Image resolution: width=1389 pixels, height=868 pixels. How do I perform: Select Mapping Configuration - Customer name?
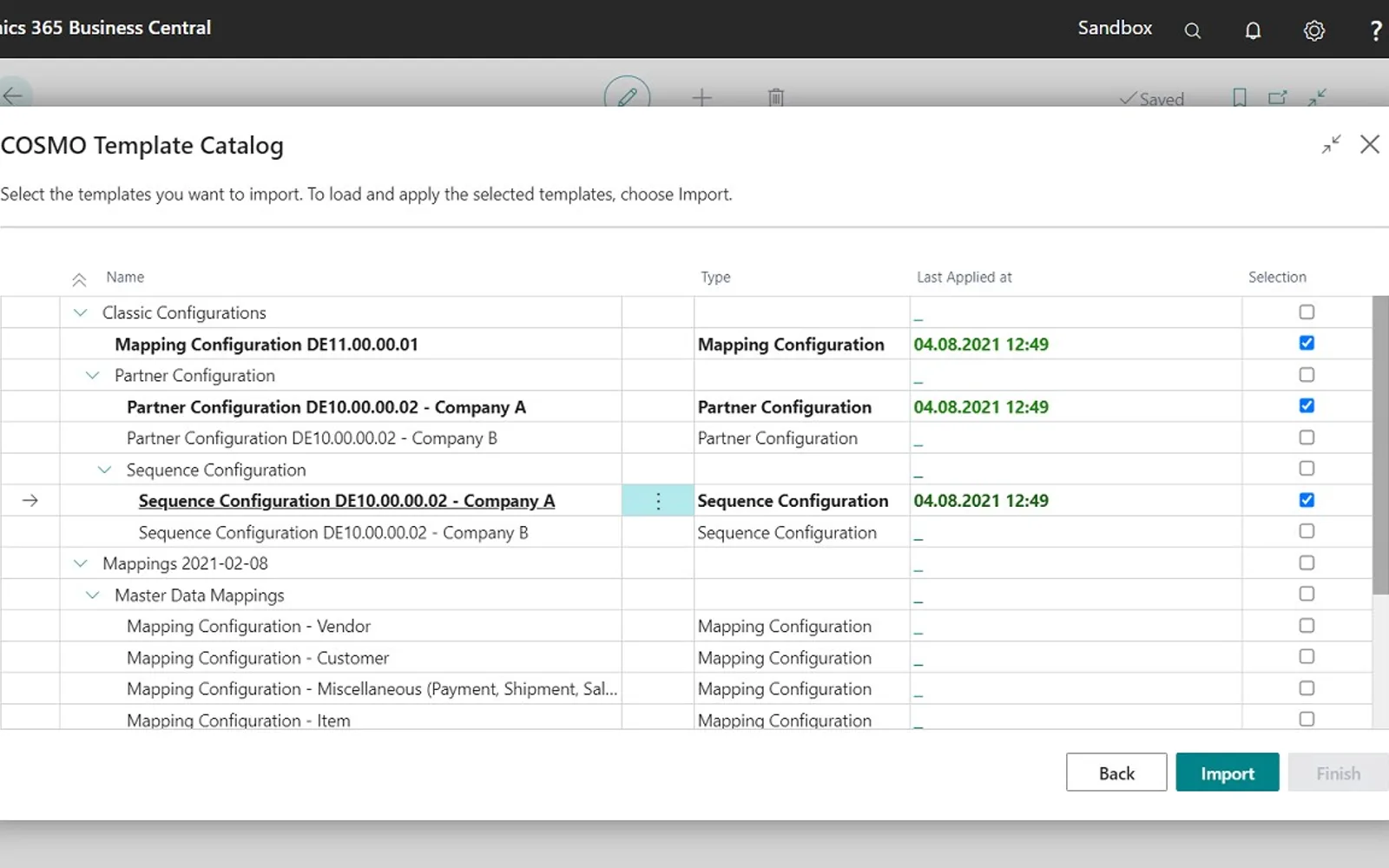click(x=258, y=658)
